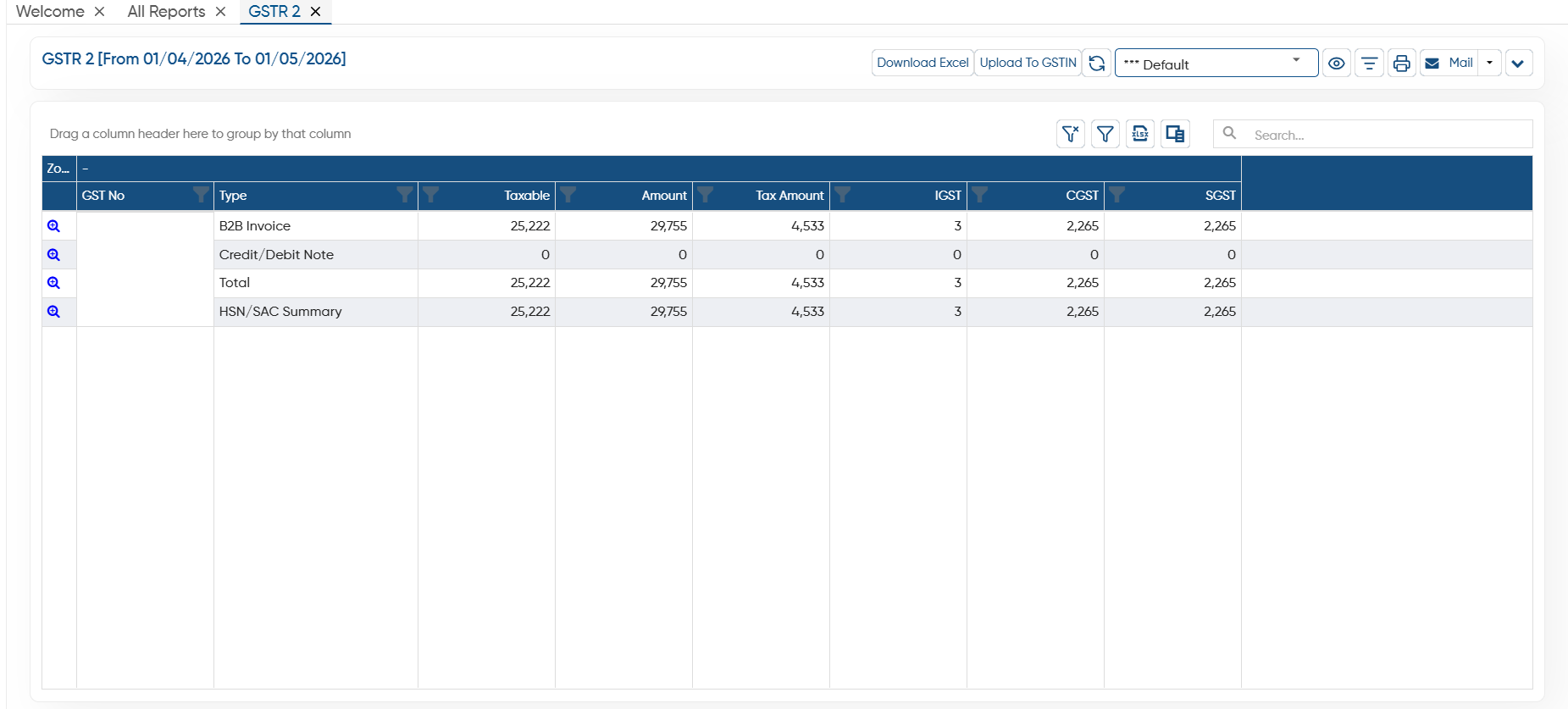Close the GSTR 2 tab
This screenshot has height=709, width=1568.
point(315,12)
